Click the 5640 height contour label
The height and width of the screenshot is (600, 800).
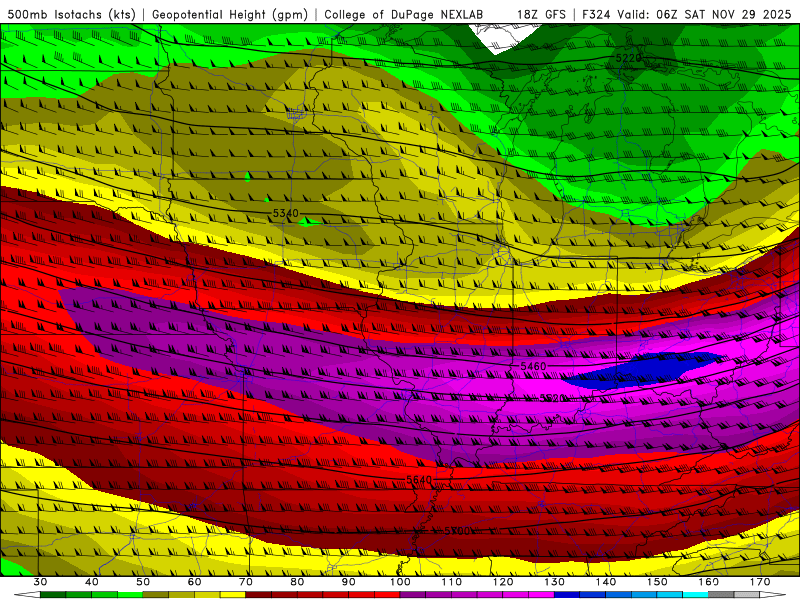point(419,480)
